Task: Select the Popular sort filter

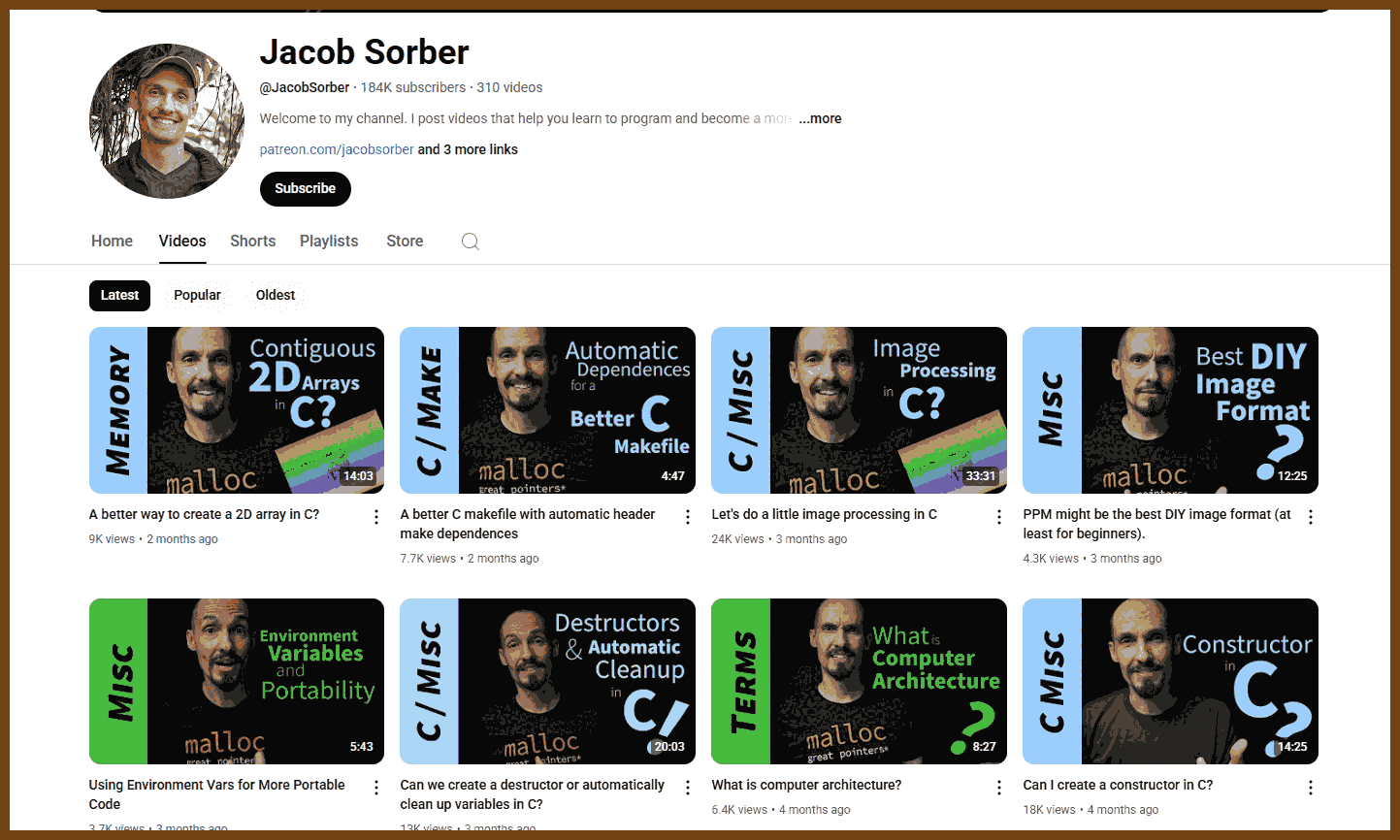Action: (197, 295)
